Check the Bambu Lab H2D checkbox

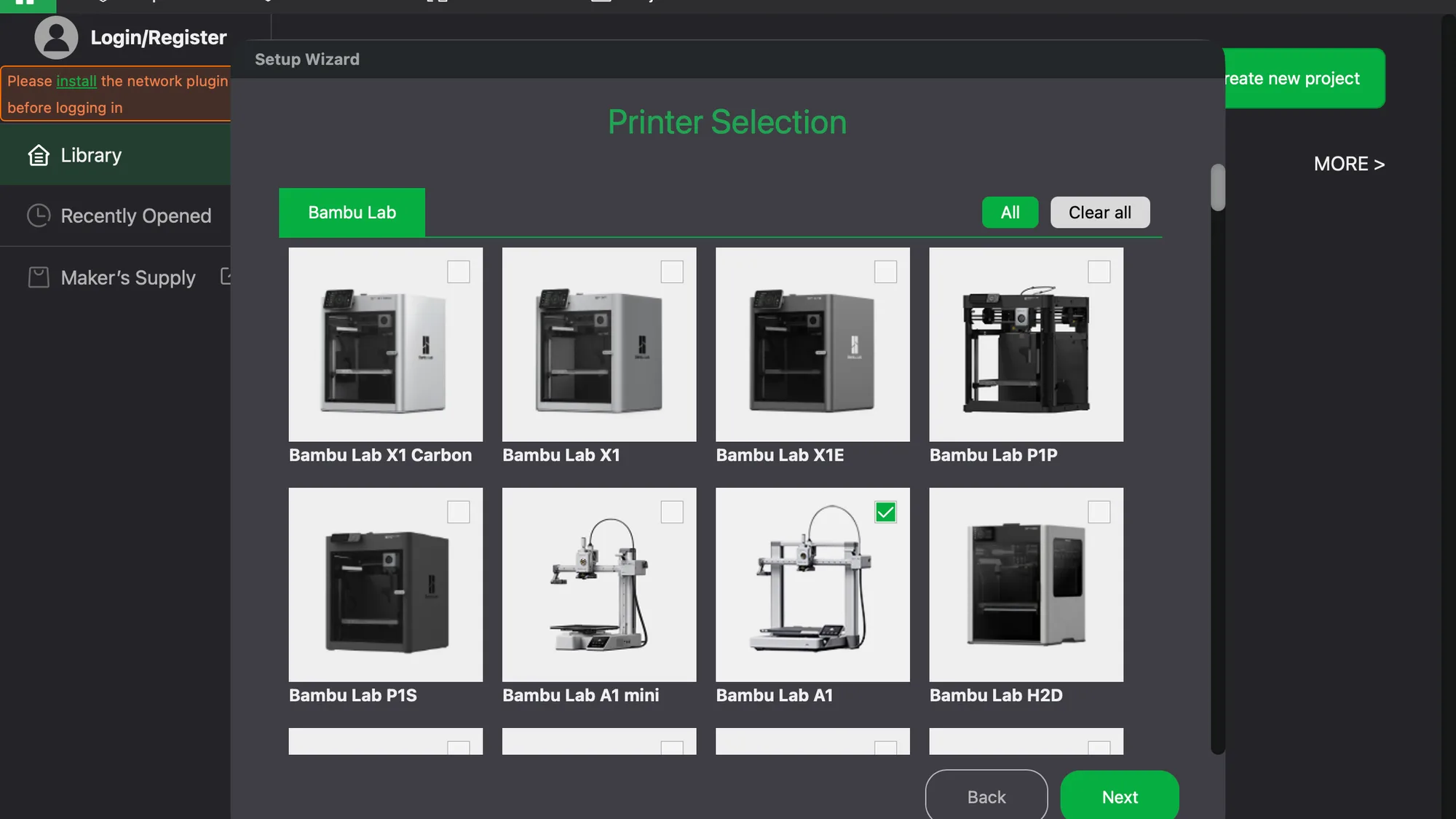(x=1099, y=512)
